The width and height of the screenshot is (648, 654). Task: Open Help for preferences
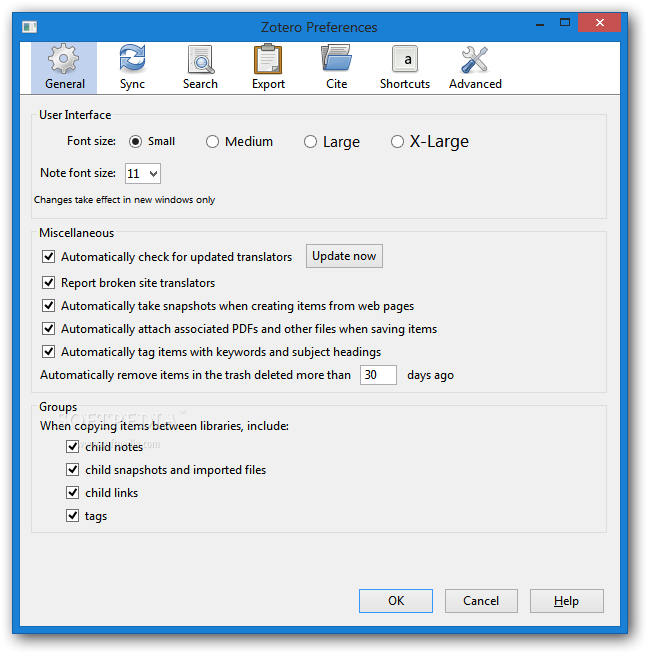[x=567, y=601]
